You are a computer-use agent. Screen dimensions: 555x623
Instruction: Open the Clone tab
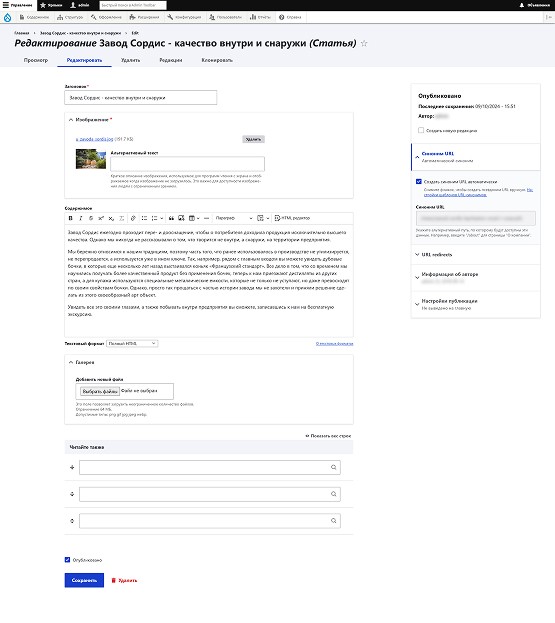(217, 60)
